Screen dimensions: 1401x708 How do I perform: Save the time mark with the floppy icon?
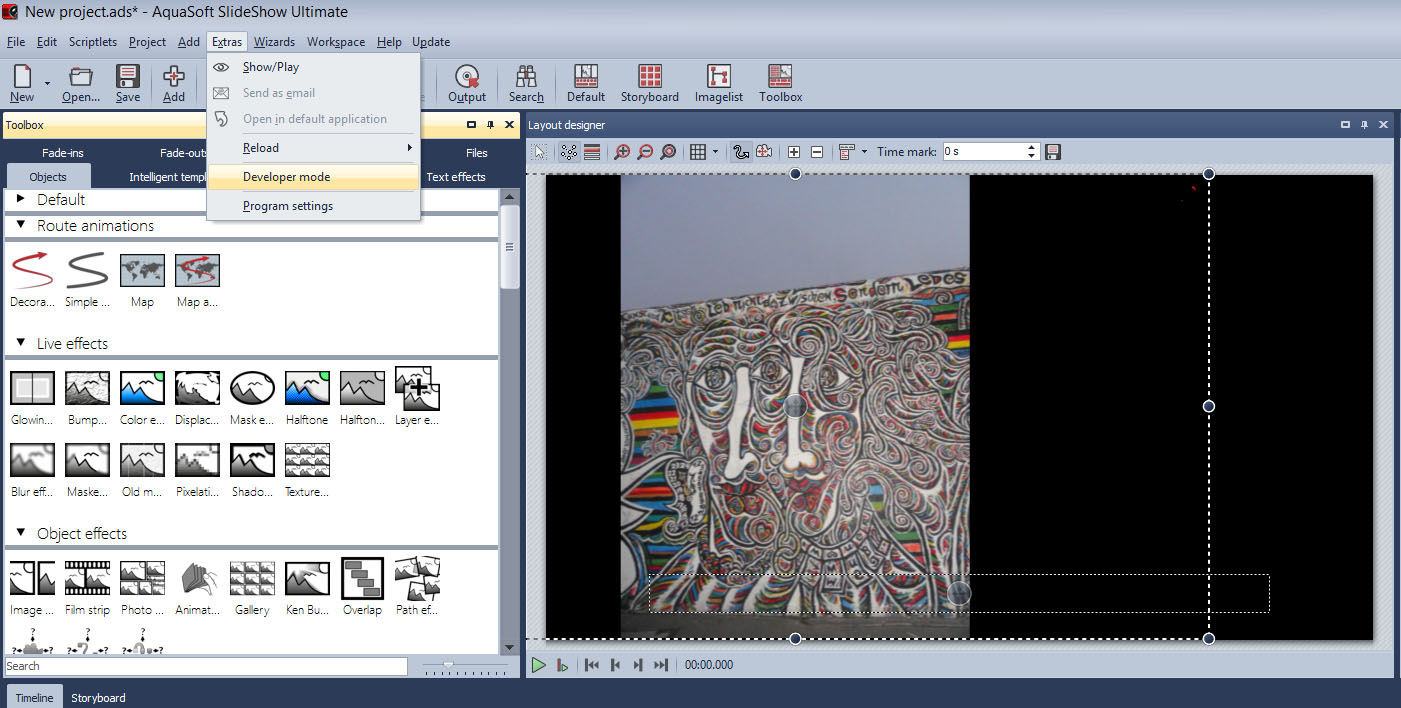click(1053, 152)
